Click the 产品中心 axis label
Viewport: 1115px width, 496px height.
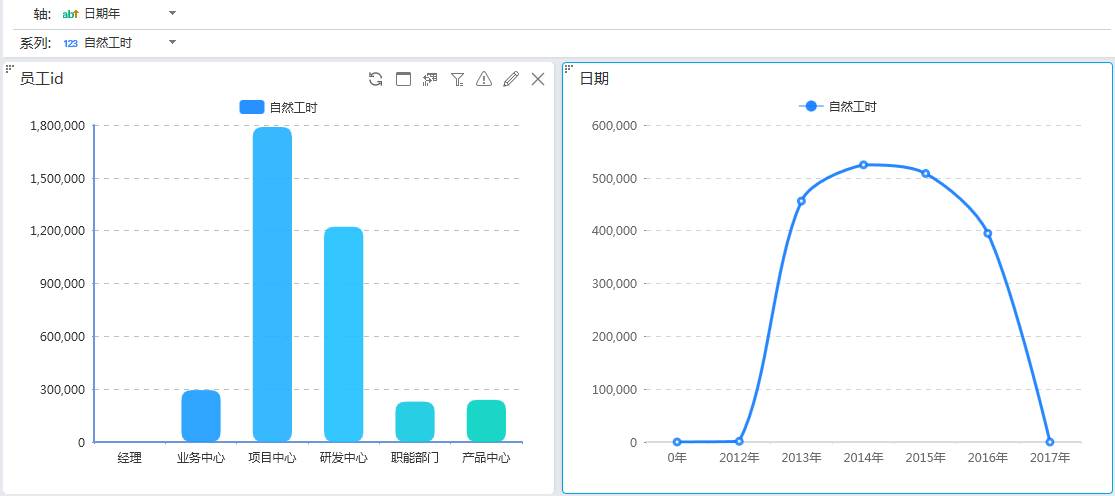pos(486,458)
